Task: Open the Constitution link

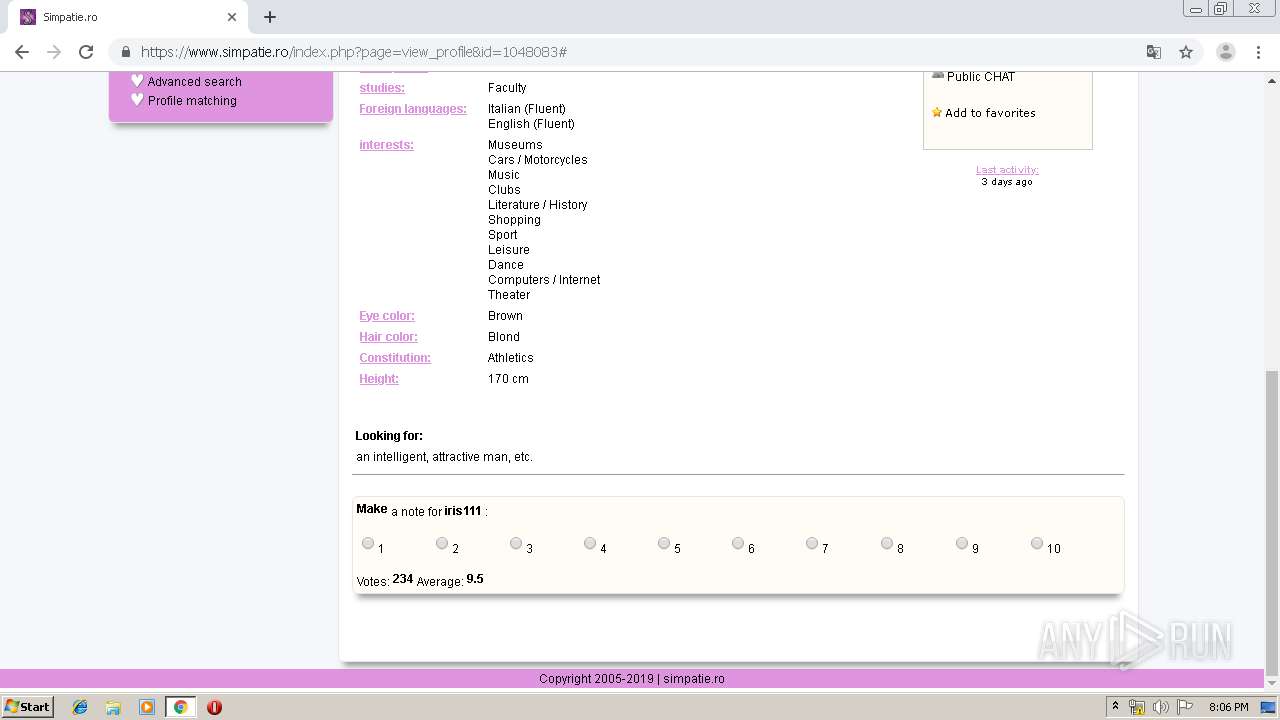Action: tap(395, 358)
